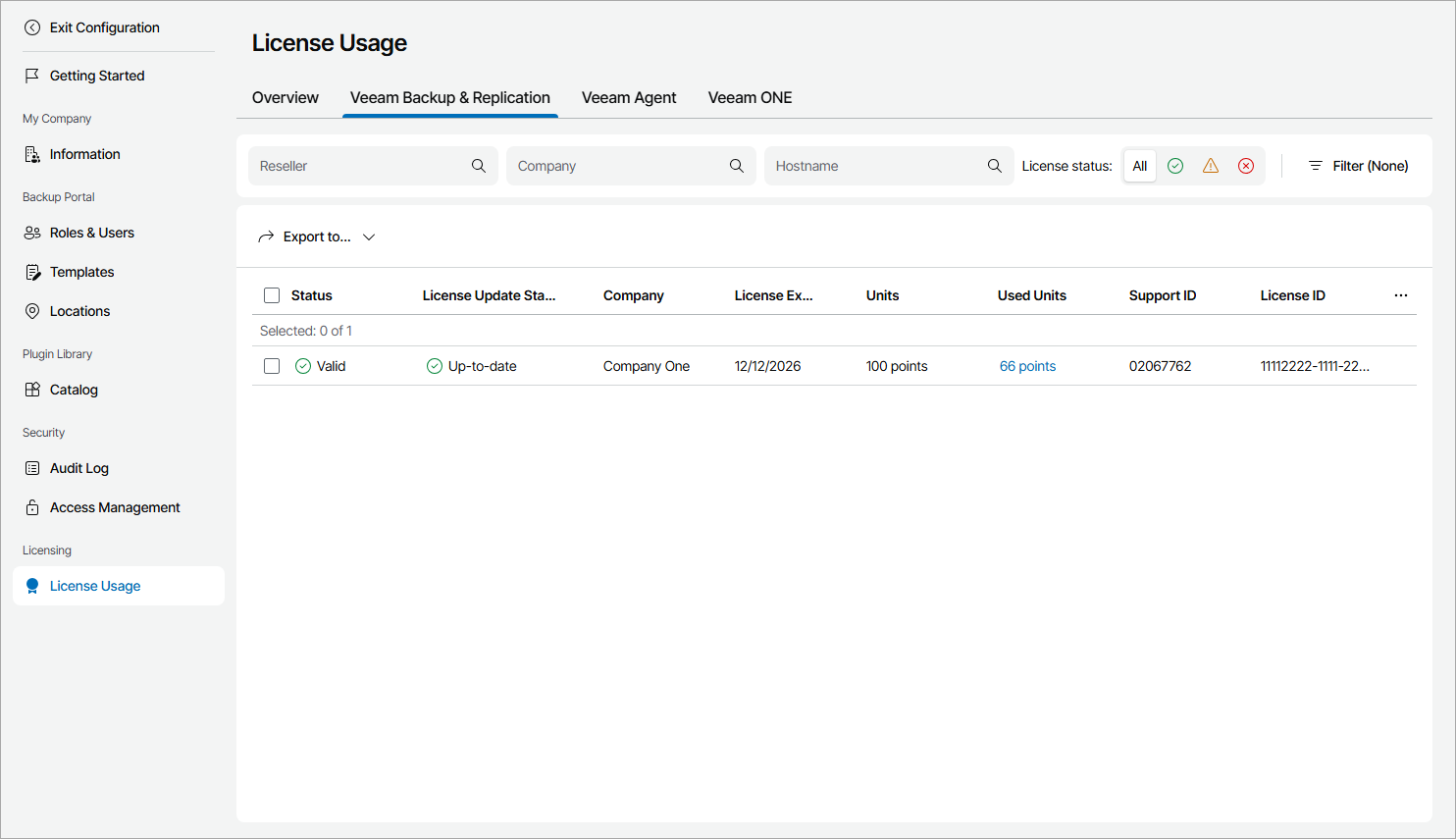The width and height of the screenshot is (1456, 839).
Task: Sort by the Company column header
Action: [634, 295]
